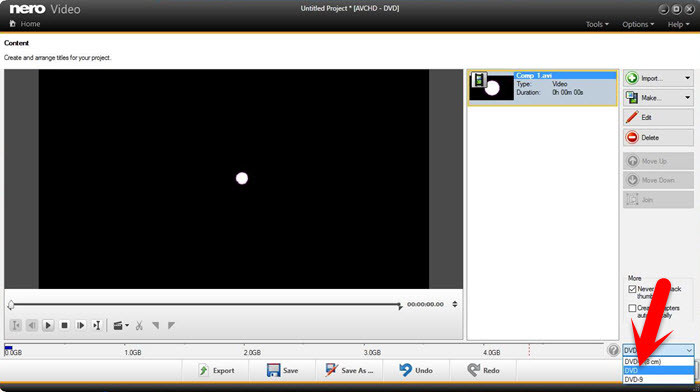Click the Export button
The width and height of the screenshot is (700, 392).
[216, 371]
